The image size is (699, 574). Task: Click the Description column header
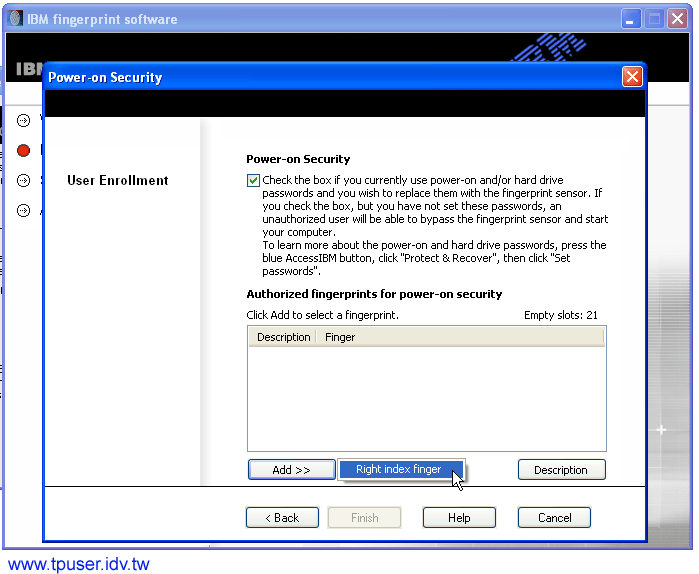[283, 337]
